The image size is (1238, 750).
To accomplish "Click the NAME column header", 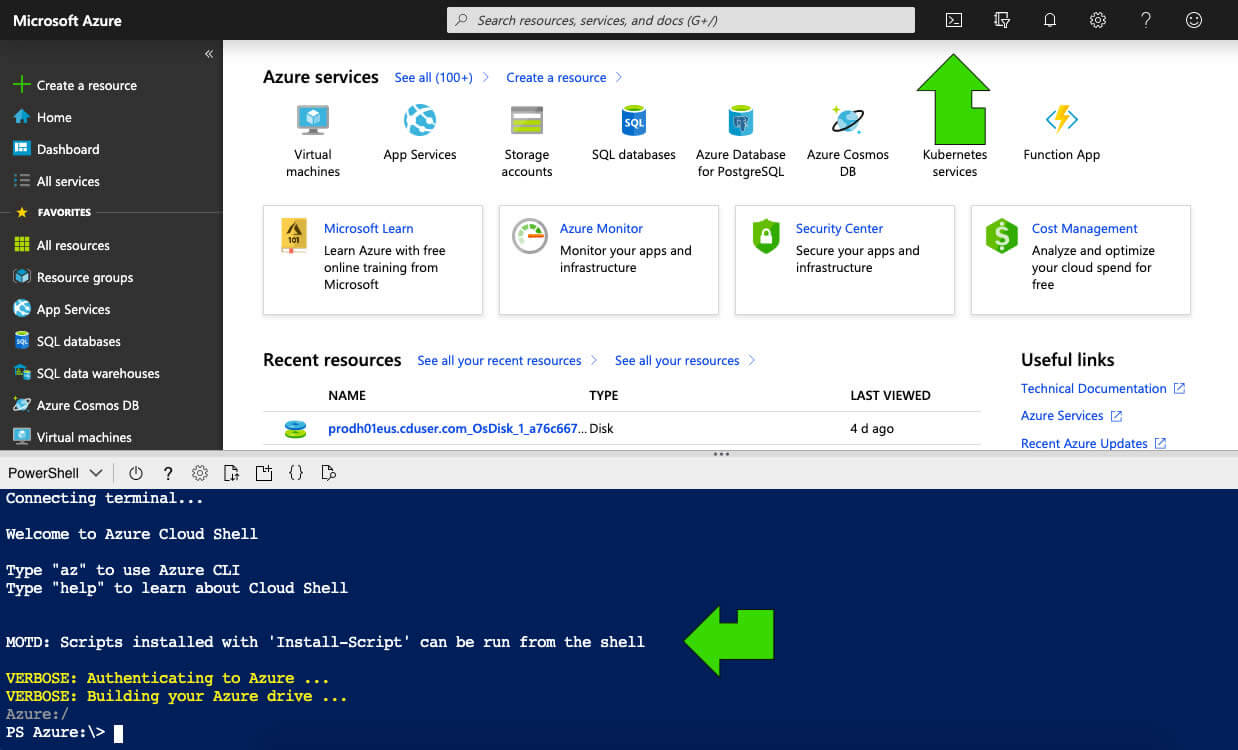I will tap(347, 395).
